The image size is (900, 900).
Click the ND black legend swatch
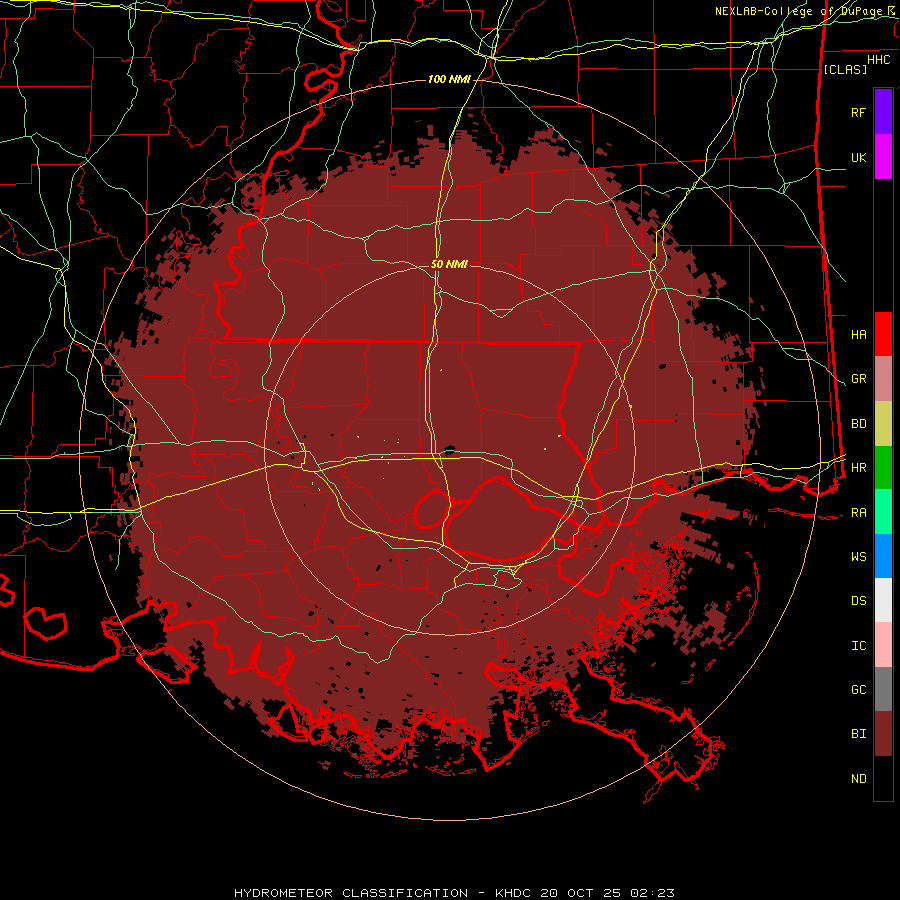click(883, 778)
